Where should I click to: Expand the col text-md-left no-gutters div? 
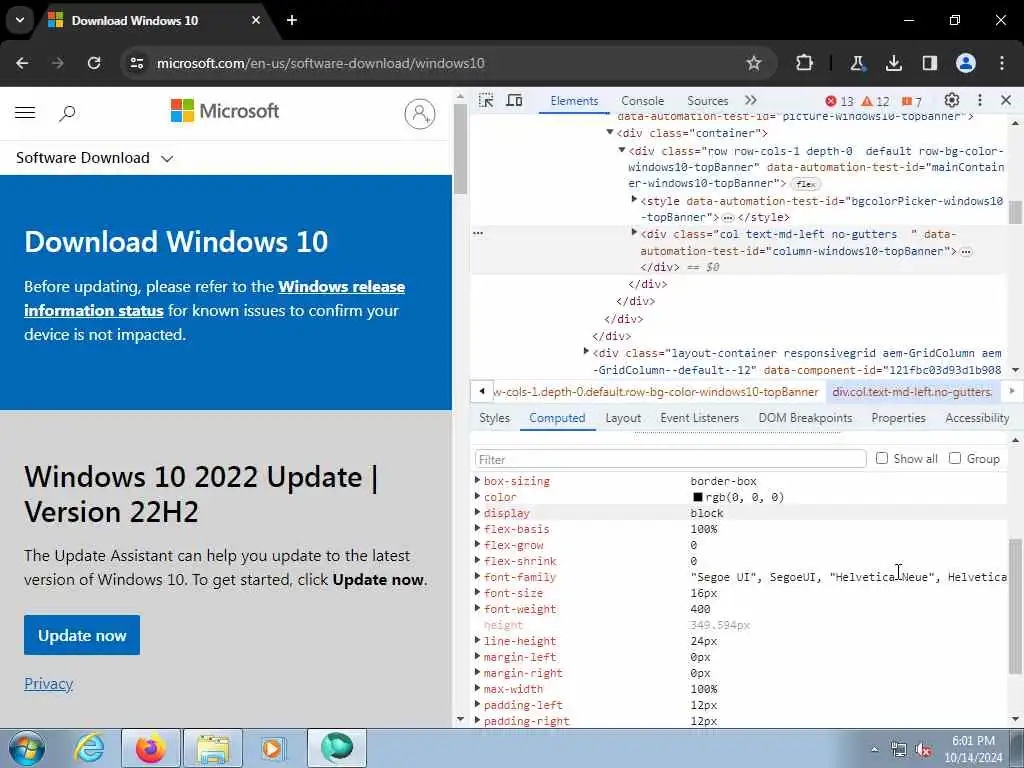pos(633,232)
